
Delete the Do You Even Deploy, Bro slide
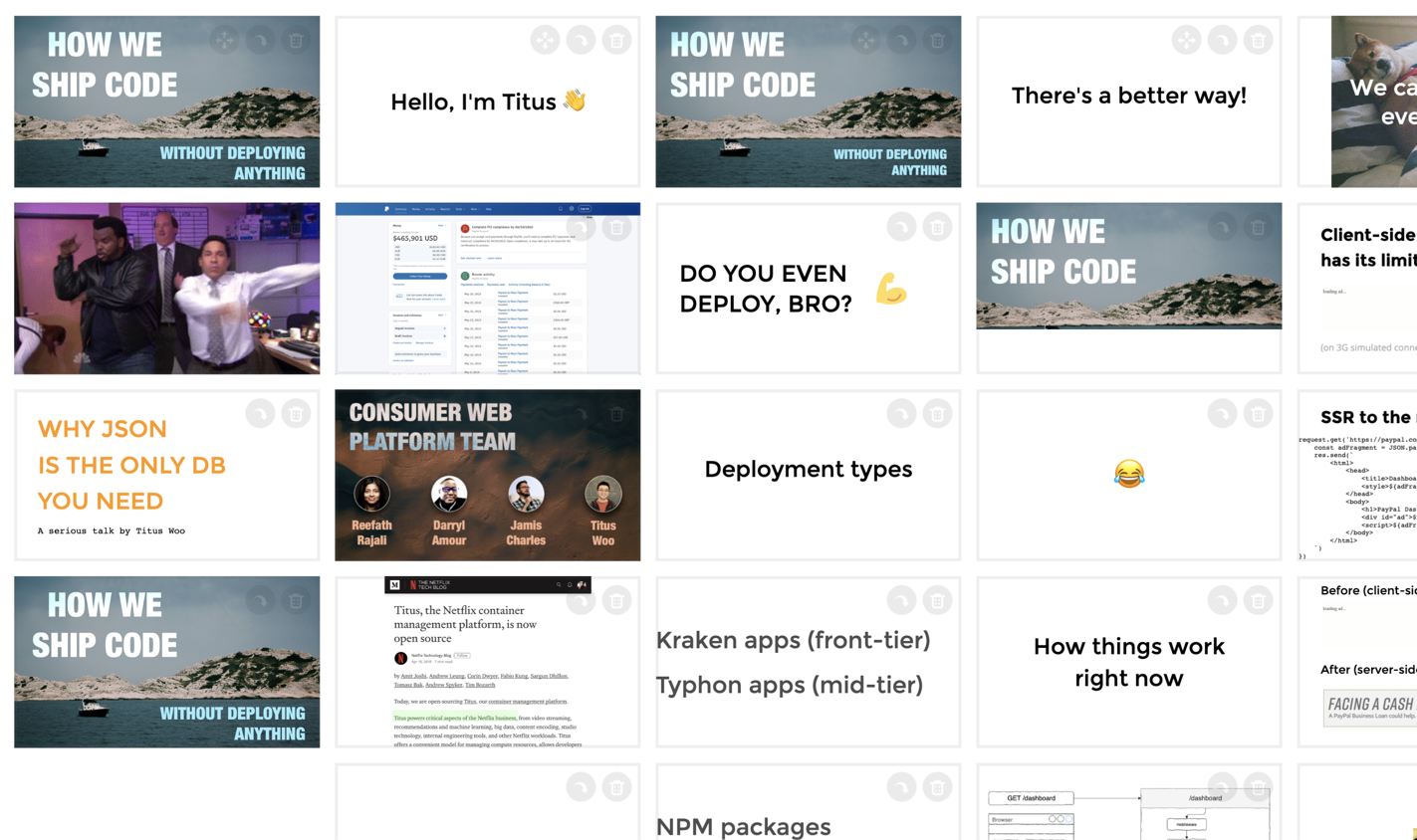[x=937, y=227]
